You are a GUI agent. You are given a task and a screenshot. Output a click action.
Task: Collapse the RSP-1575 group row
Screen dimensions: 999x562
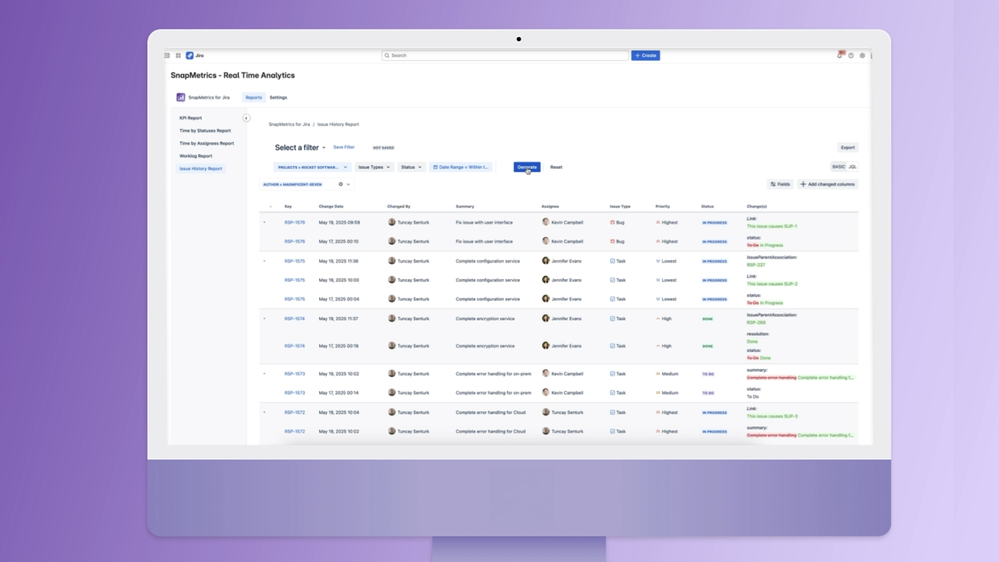265,261
